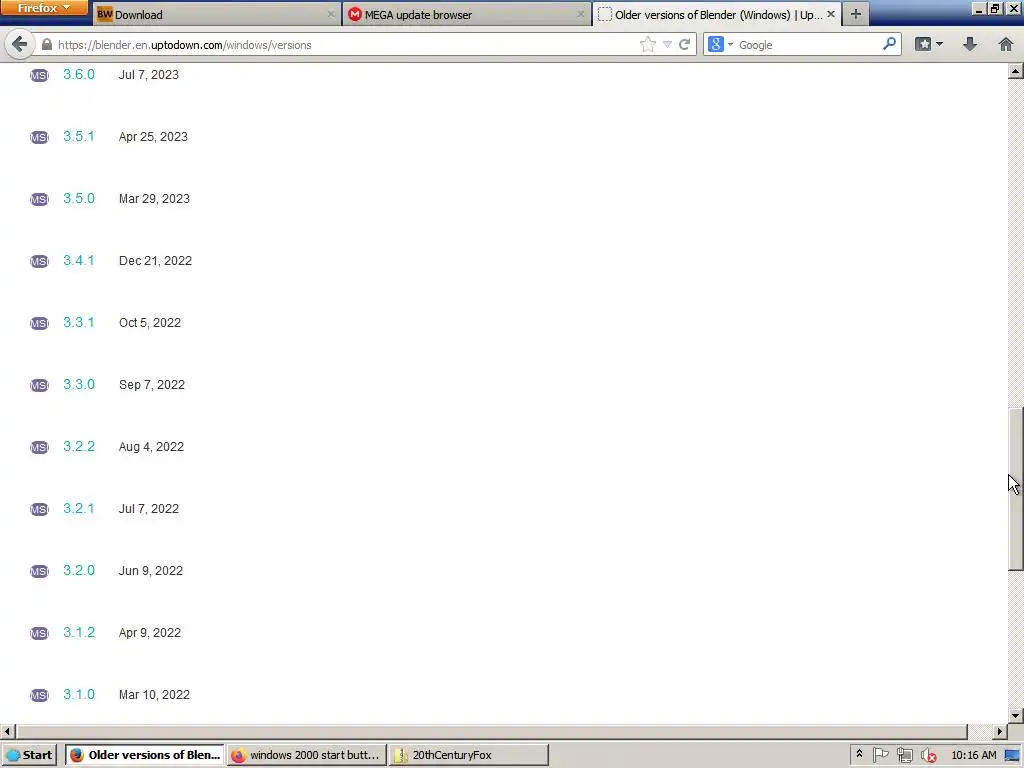Go back with the browser back arrow
Image resolution: width=1024 pixels, height=768 pixels.
pos(20,44)
